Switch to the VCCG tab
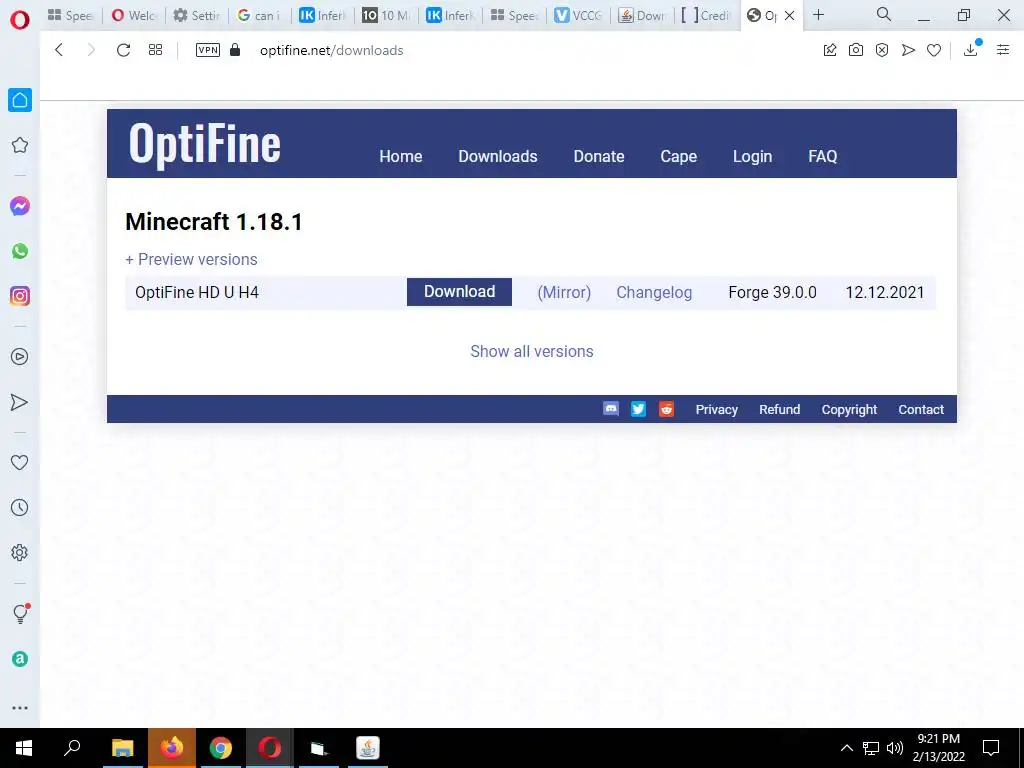Viewport: 1024px width, 768px height. tap(578, 15)
